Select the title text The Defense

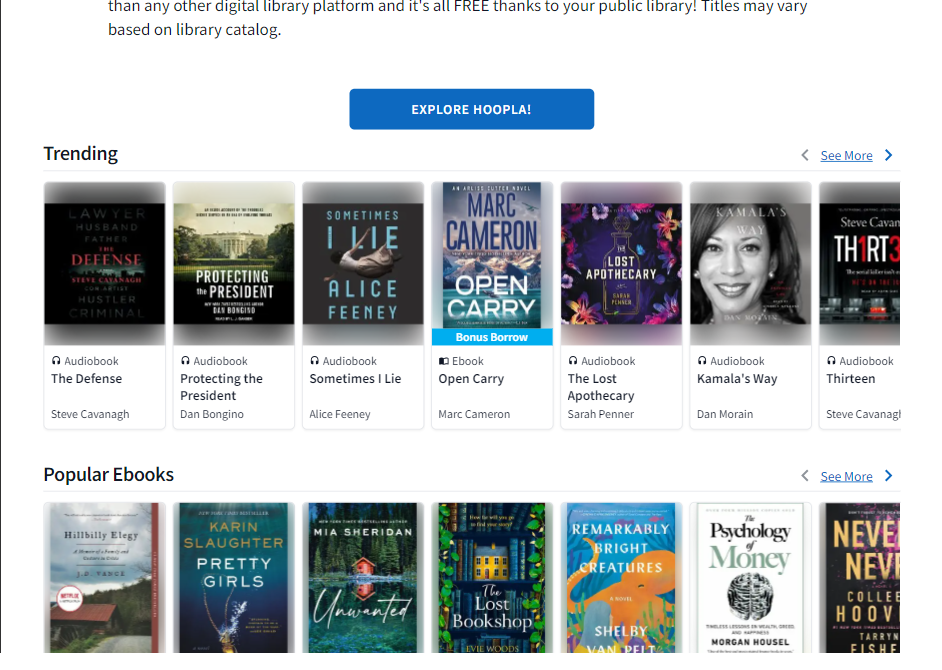click(87, 379)
